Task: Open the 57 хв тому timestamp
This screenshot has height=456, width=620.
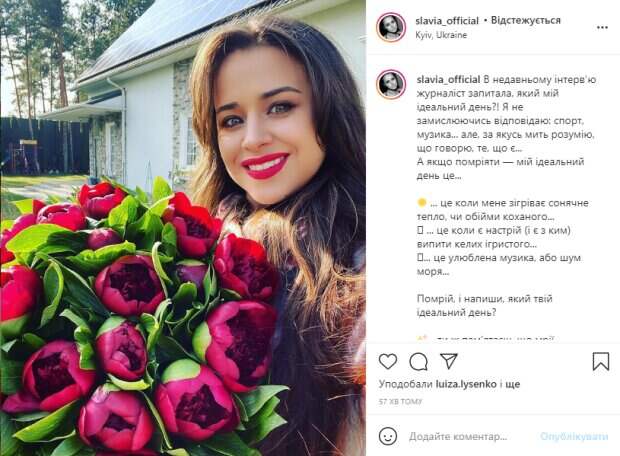Action: 400,401
